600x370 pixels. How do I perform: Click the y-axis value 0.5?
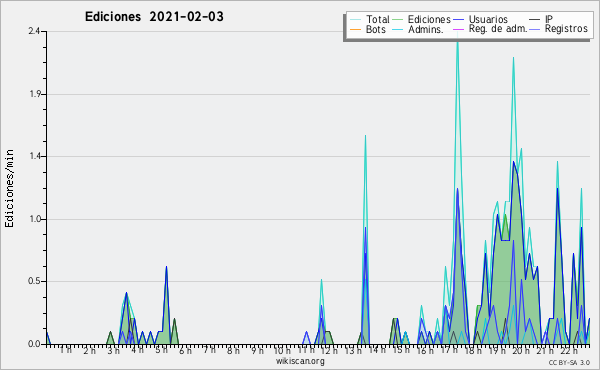click(x=34, y=281)
